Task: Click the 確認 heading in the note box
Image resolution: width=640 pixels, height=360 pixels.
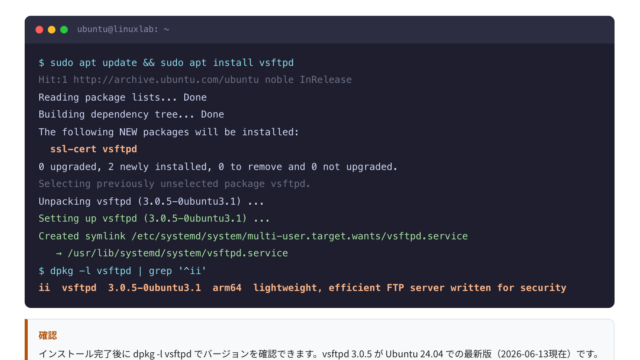Action: [48, 335]
